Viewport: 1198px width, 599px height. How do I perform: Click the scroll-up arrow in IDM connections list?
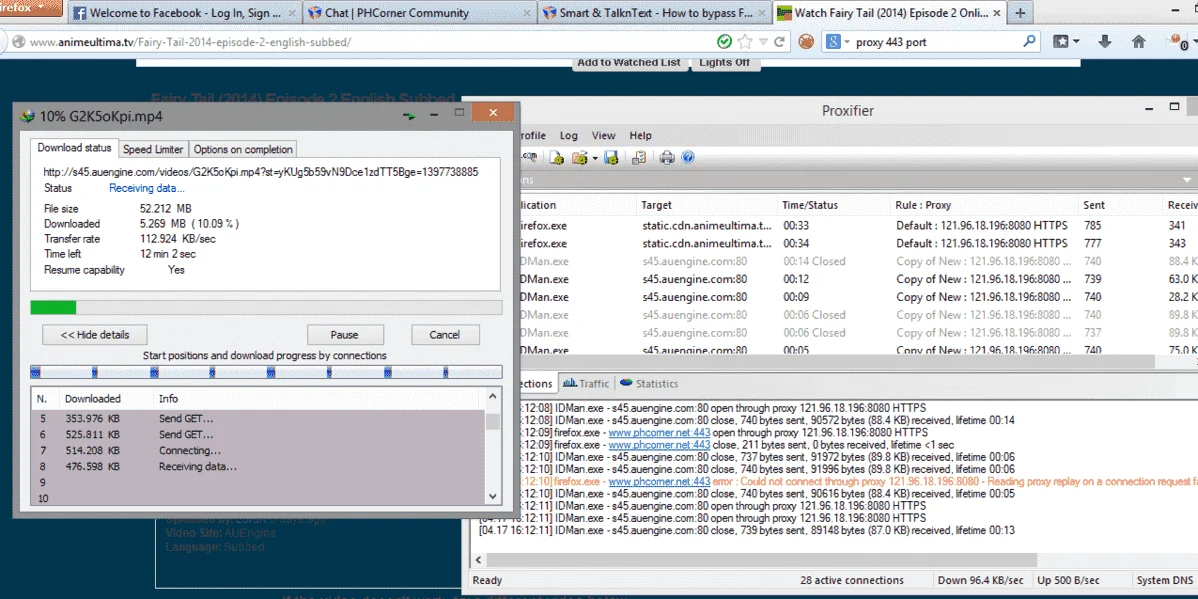click(493, 396)
